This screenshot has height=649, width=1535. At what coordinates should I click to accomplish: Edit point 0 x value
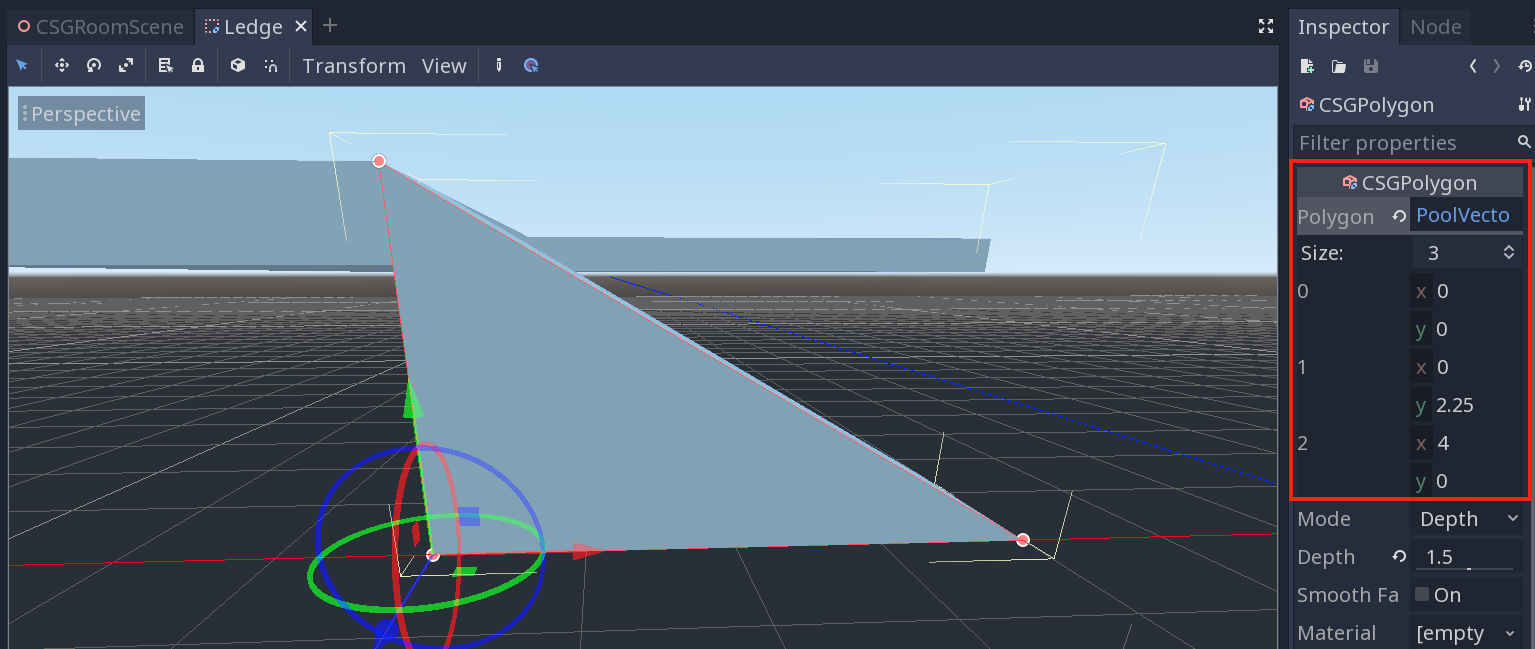pos(1467,291)
